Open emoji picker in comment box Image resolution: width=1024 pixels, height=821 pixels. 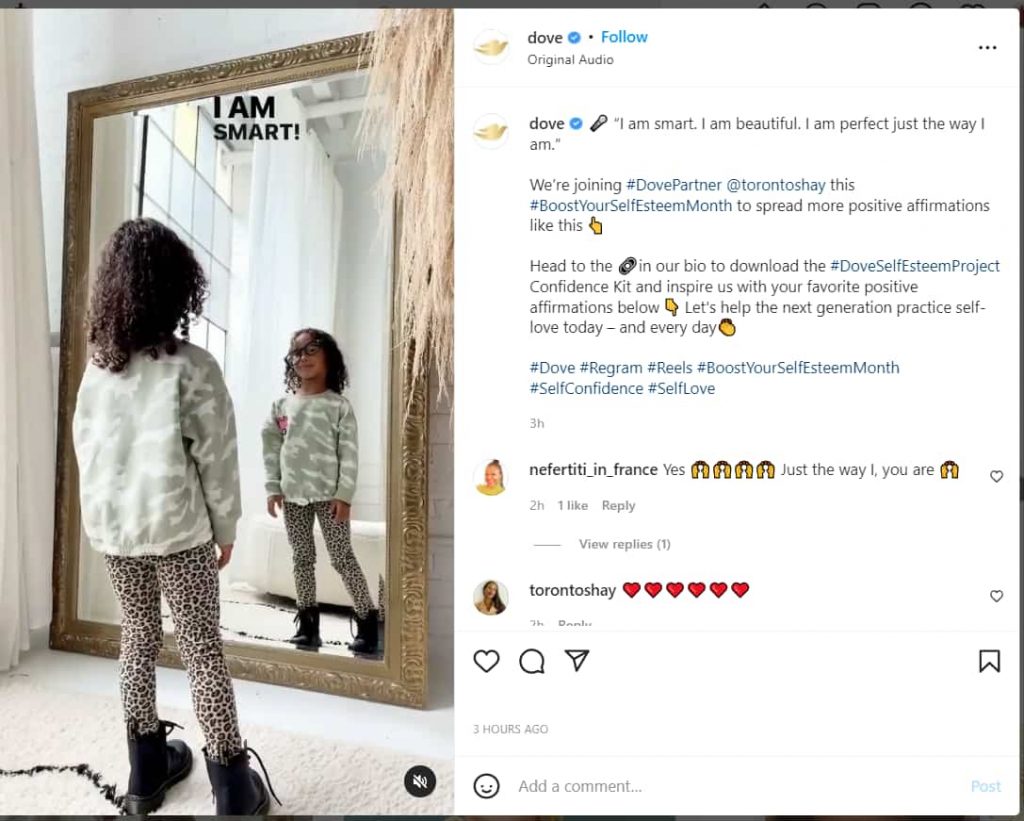[x=487, y=786]
